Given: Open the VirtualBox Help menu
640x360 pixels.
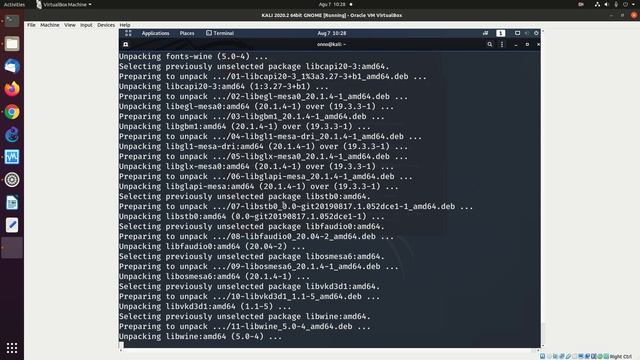Looking at the screenshot, I should [x=124, y=25].
